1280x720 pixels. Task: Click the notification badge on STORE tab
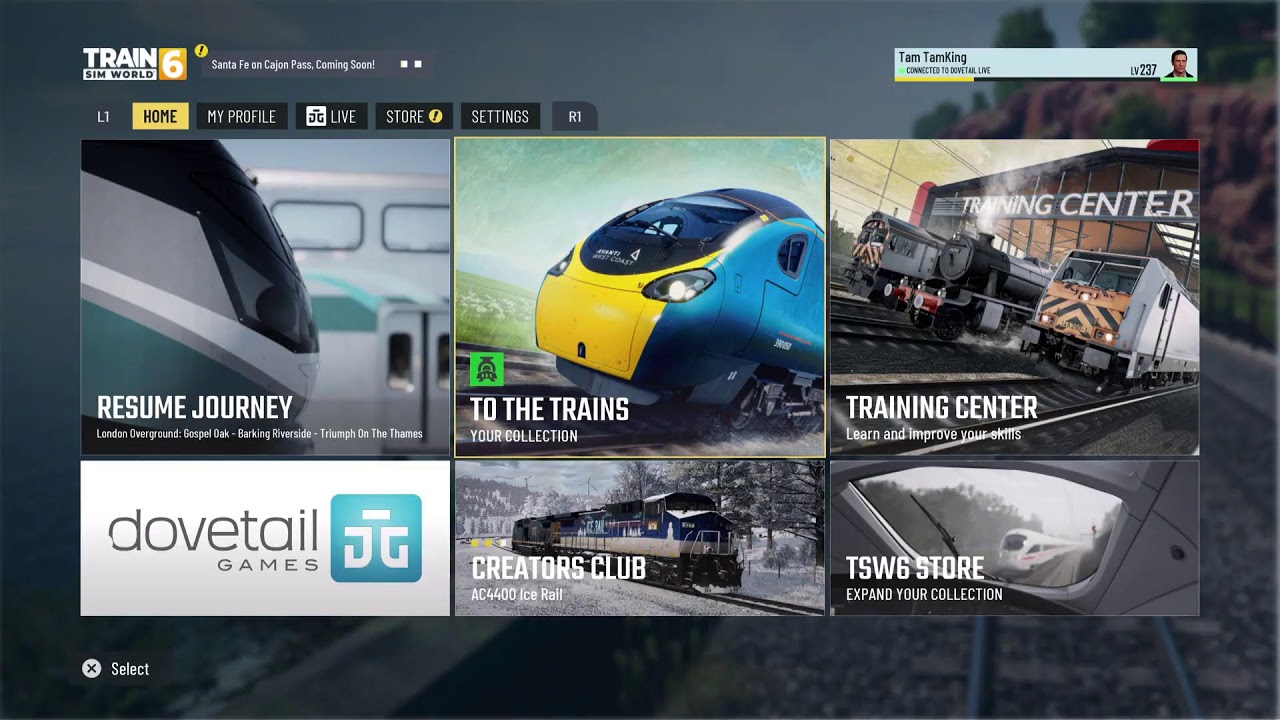pos(435,116)
